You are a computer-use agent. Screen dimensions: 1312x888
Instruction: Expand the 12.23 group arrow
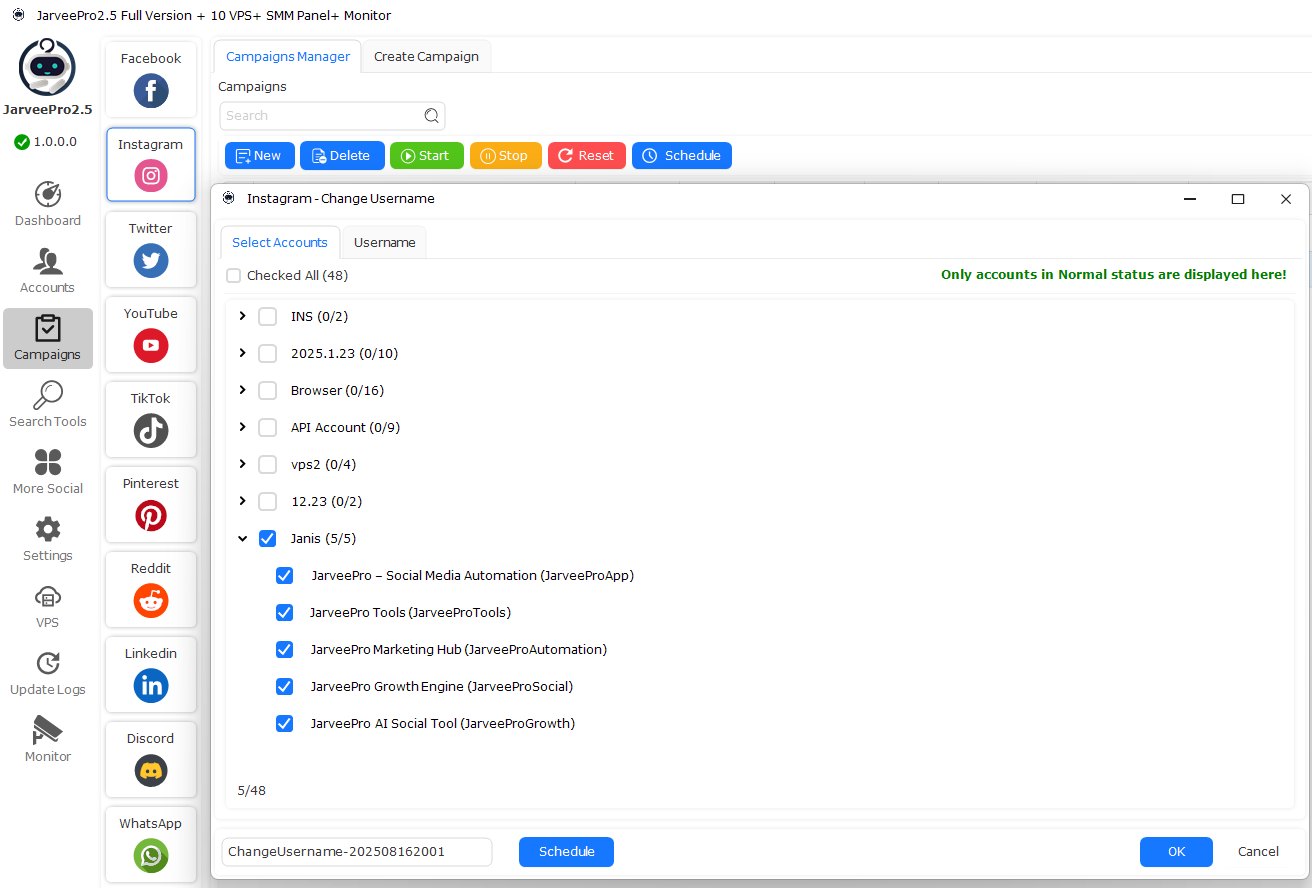(x=242, y=501)
